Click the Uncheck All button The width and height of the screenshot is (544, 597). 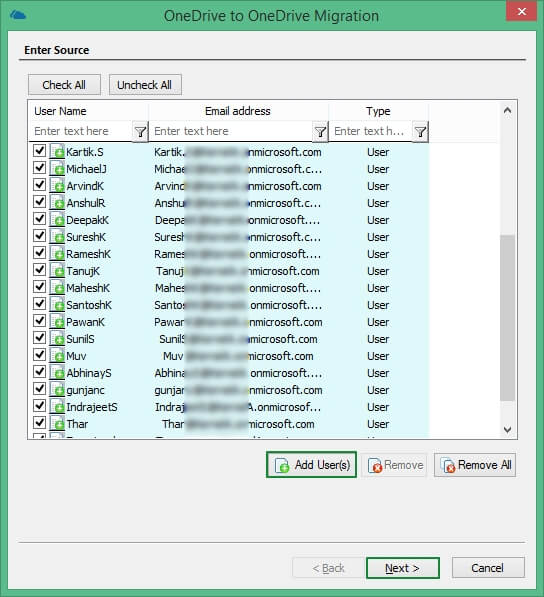(145, 85)
